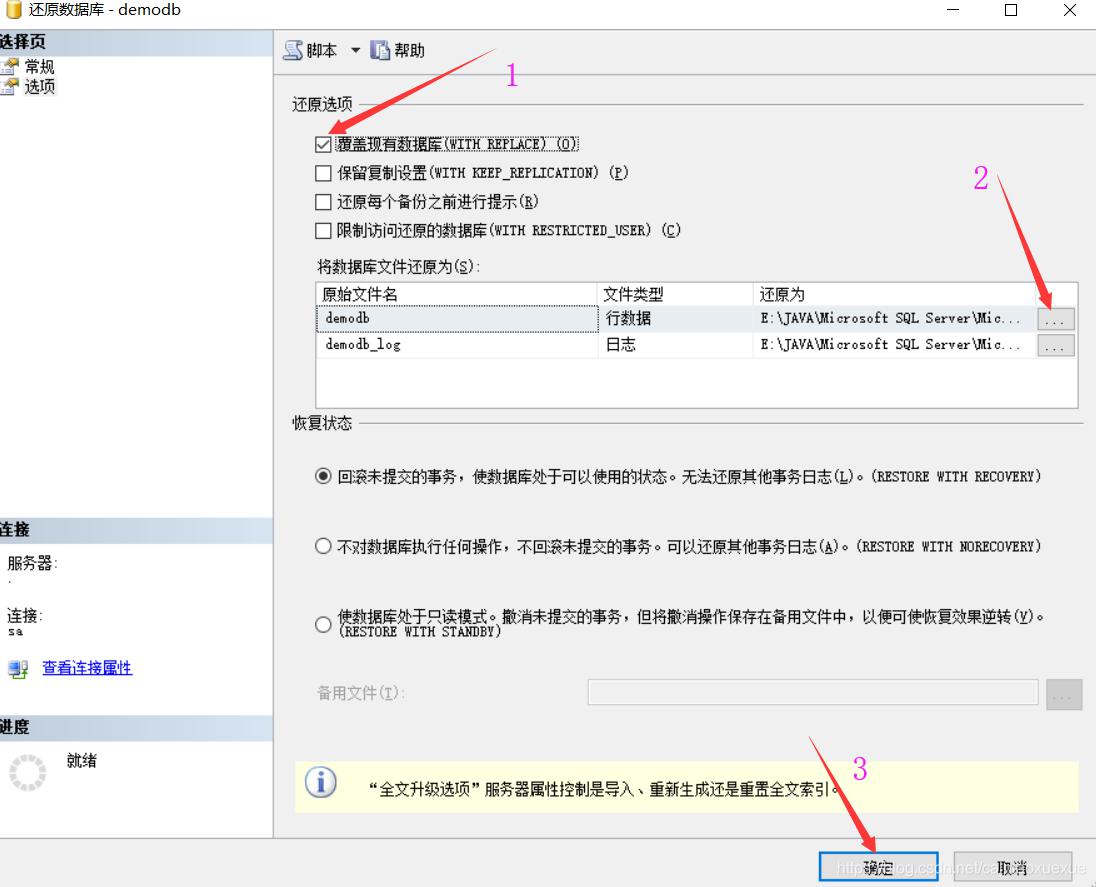Enable prompt before restoring each backup checkbox
The height and width of the screenshot is (887, 1096).
pos(323,202)
